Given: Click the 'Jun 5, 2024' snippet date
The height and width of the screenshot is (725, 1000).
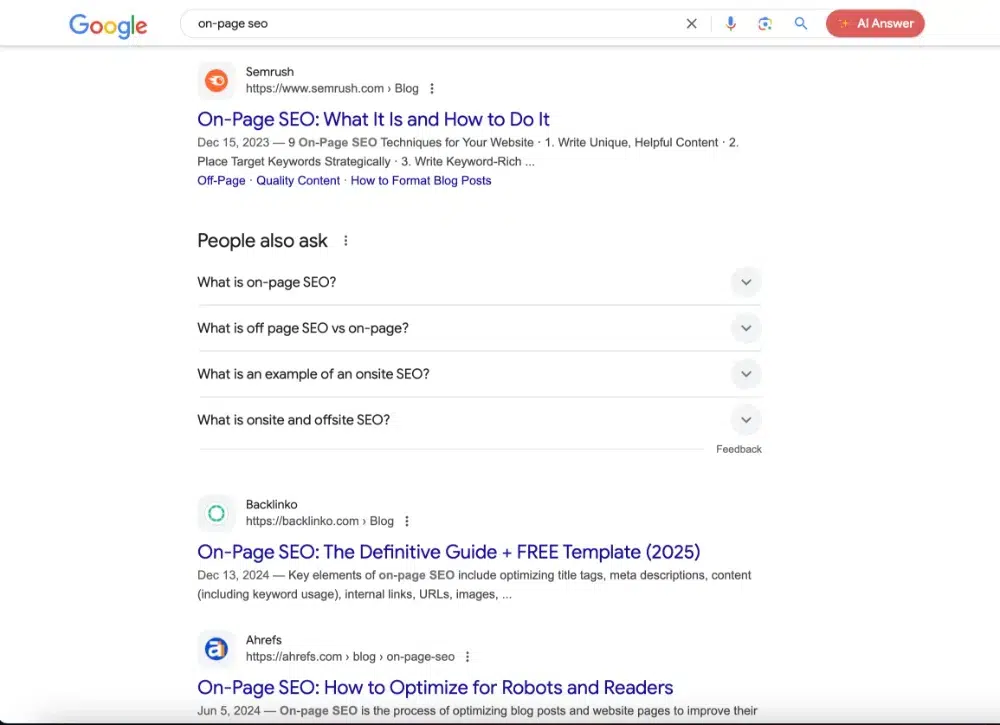Looking at the screenshot, I should [229, 710].
